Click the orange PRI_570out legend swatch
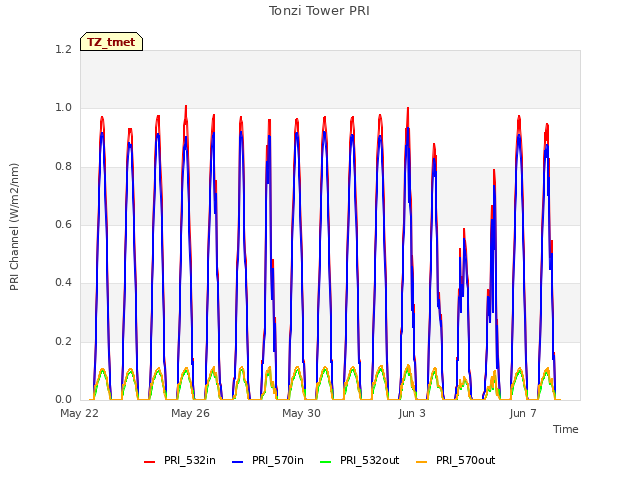 421,462
